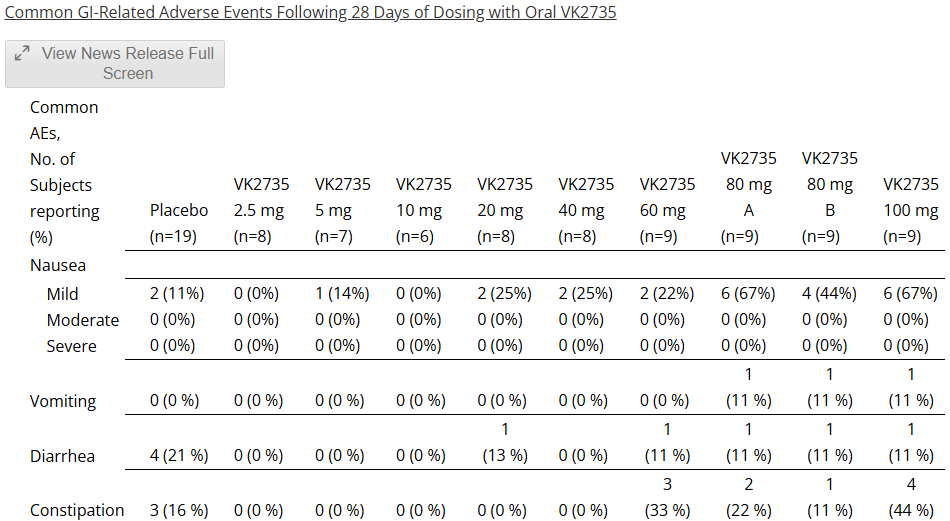Image resolution: width=950 pixels, height=521 pixels.
Task: Click the full screen expand arrows icon
Action: pos(22,53)
